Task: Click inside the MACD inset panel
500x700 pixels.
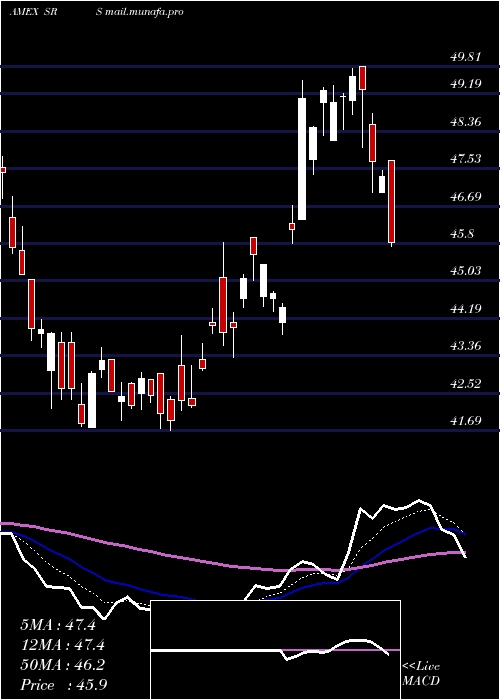Action: pyautogui.click(x=275, y=650)
